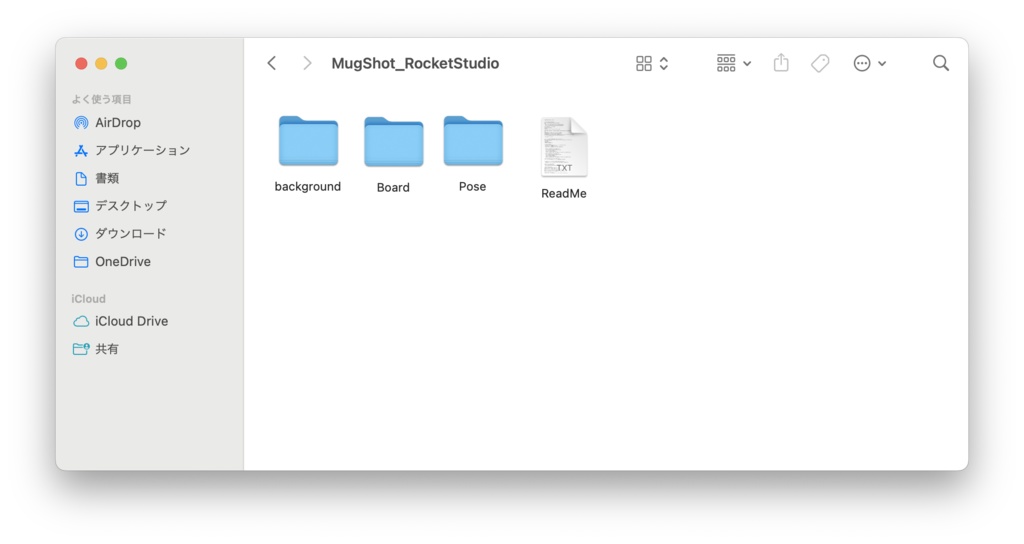Click the iCloud section header
The width and height of the screenshot is (1024, 544).
click(88, 298)
